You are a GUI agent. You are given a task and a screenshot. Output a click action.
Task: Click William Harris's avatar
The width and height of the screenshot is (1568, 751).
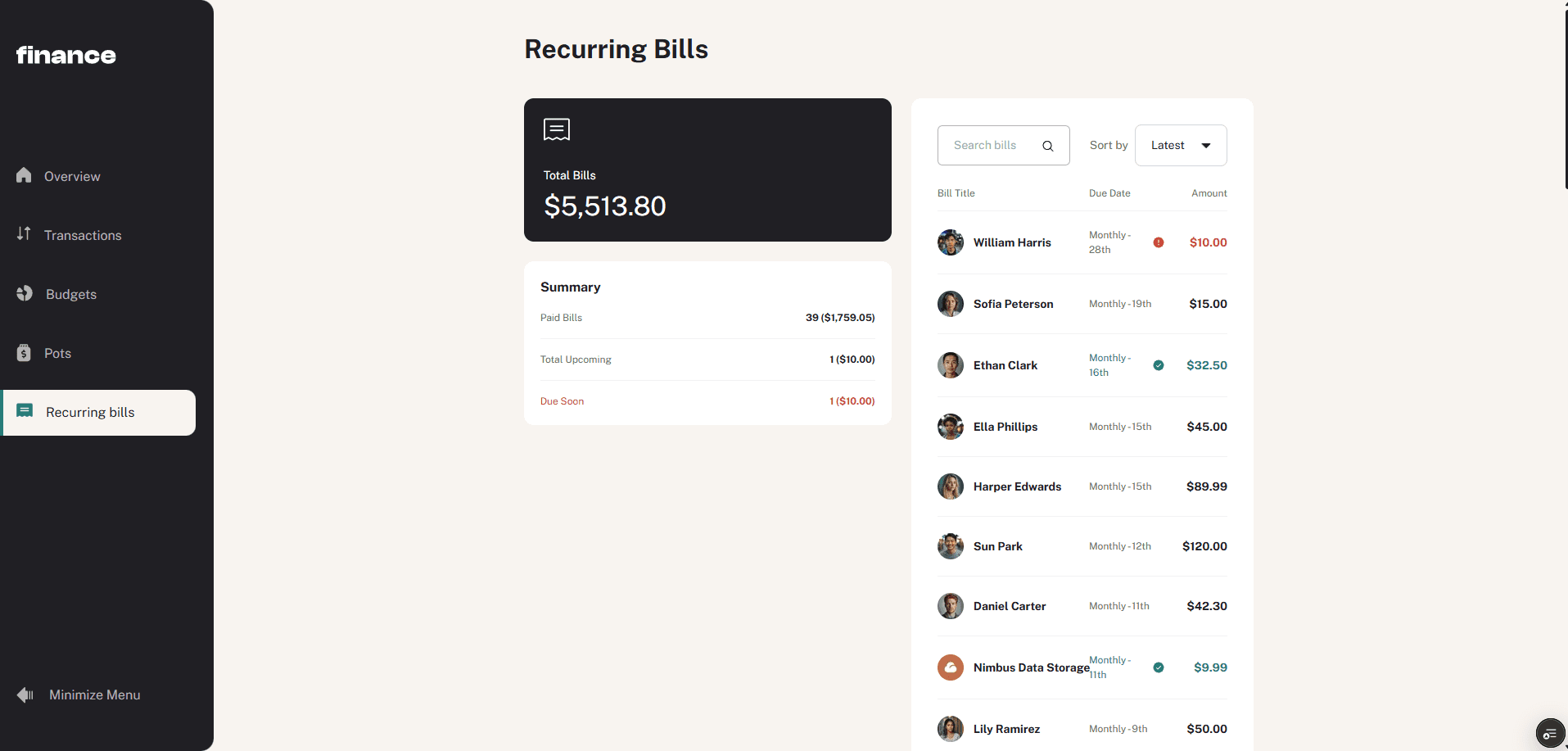950,242
